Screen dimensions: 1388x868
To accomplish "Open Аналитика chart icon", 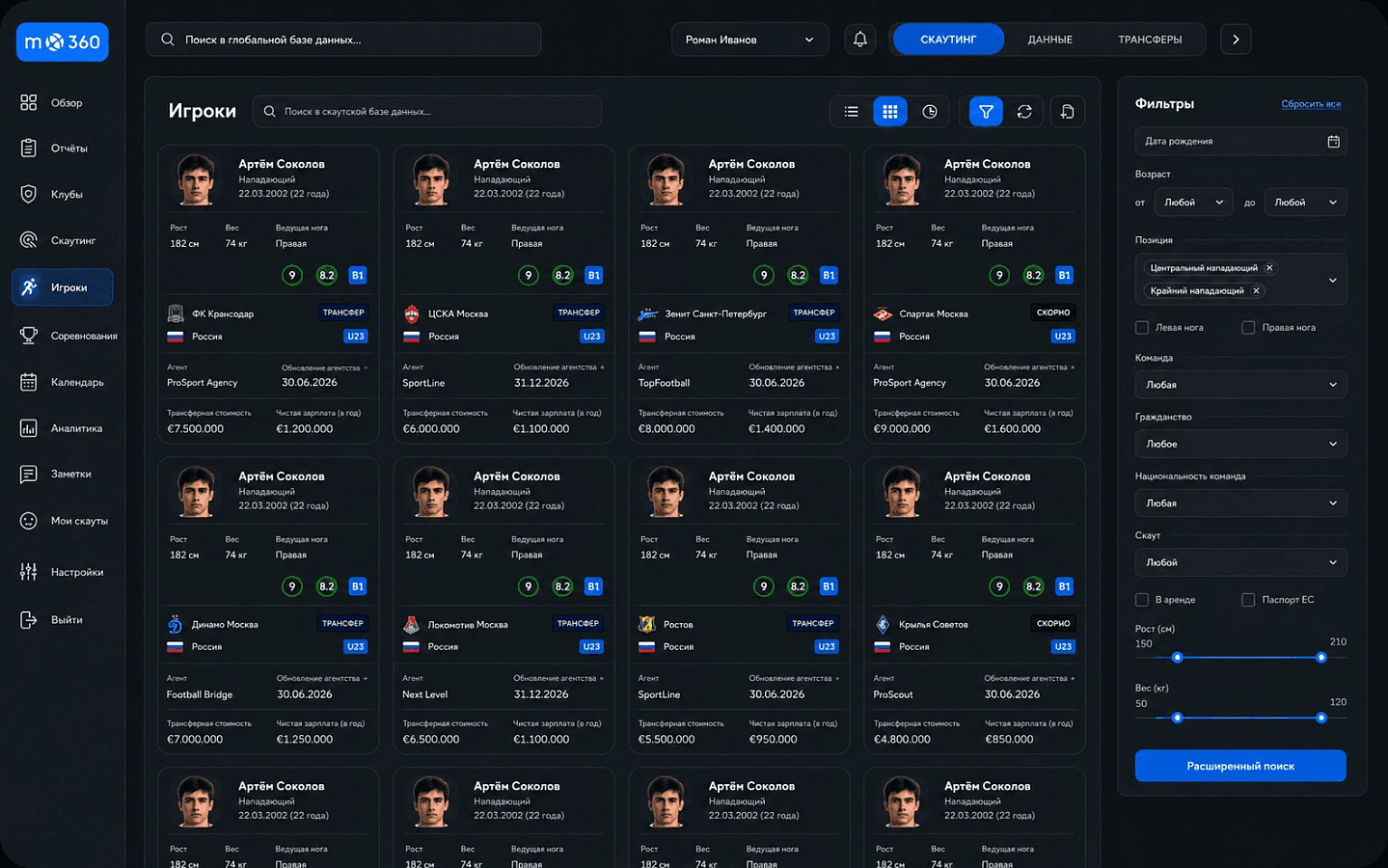I will click(x=29, y=428).
